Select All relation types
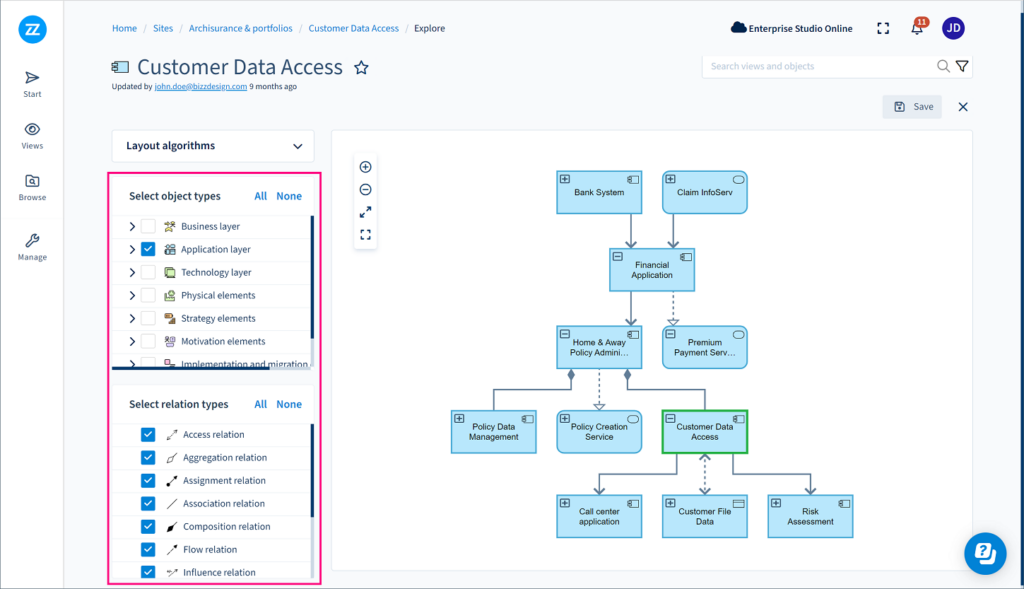Screen dimensions: 1024x589 point(261,404)
